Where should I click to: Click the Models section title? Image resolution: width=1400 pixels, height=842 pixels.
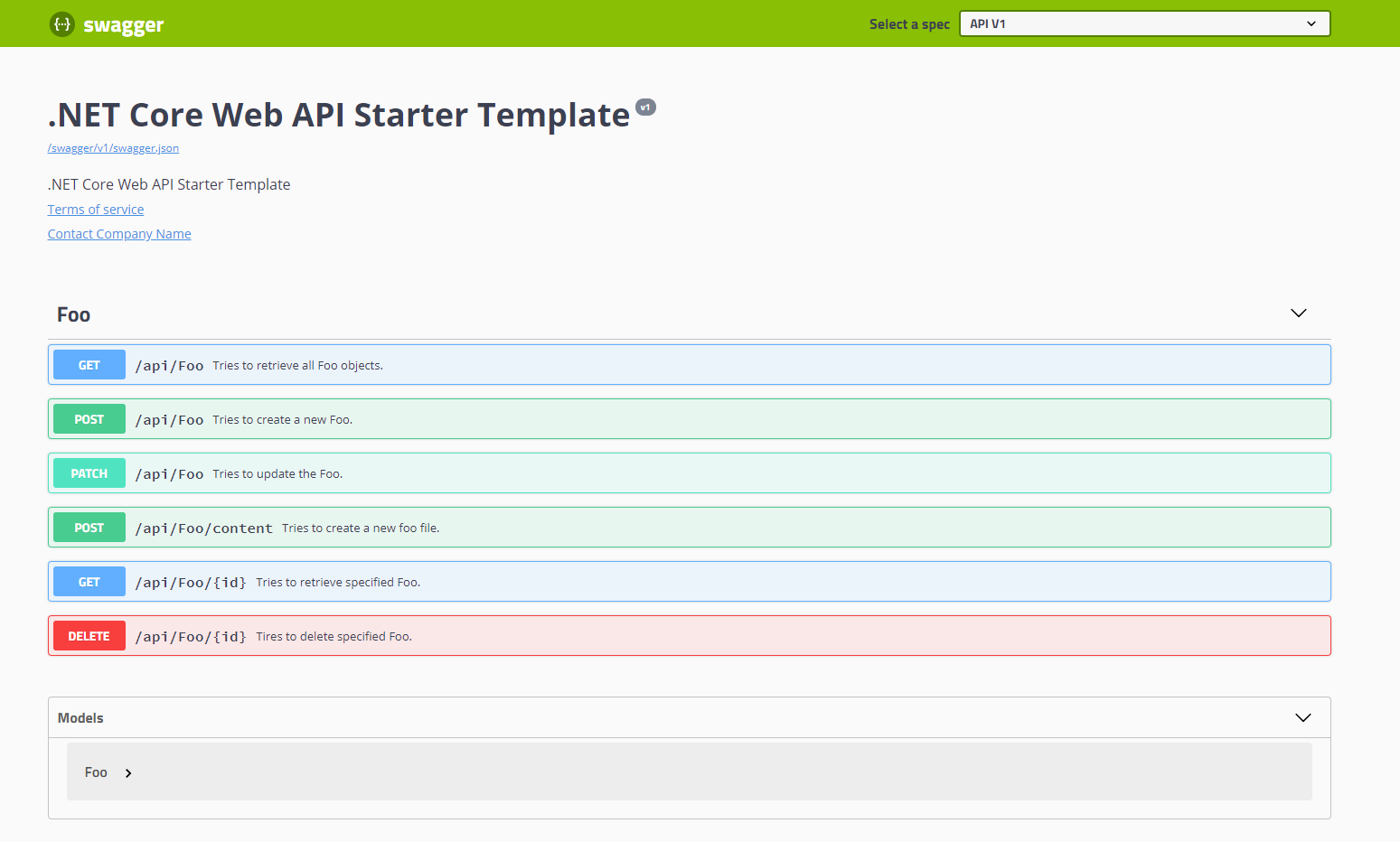coord(80,718)
